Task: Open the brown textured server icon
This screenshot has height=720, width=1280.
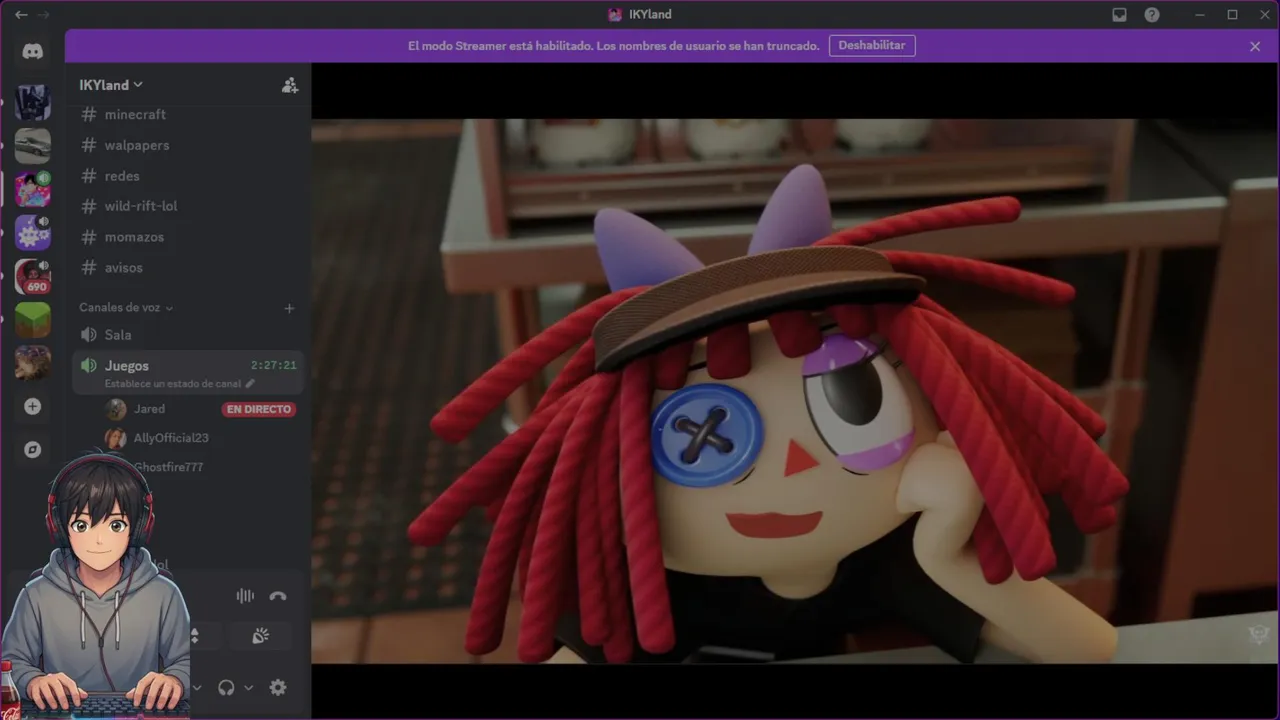Action: point(33,363)
